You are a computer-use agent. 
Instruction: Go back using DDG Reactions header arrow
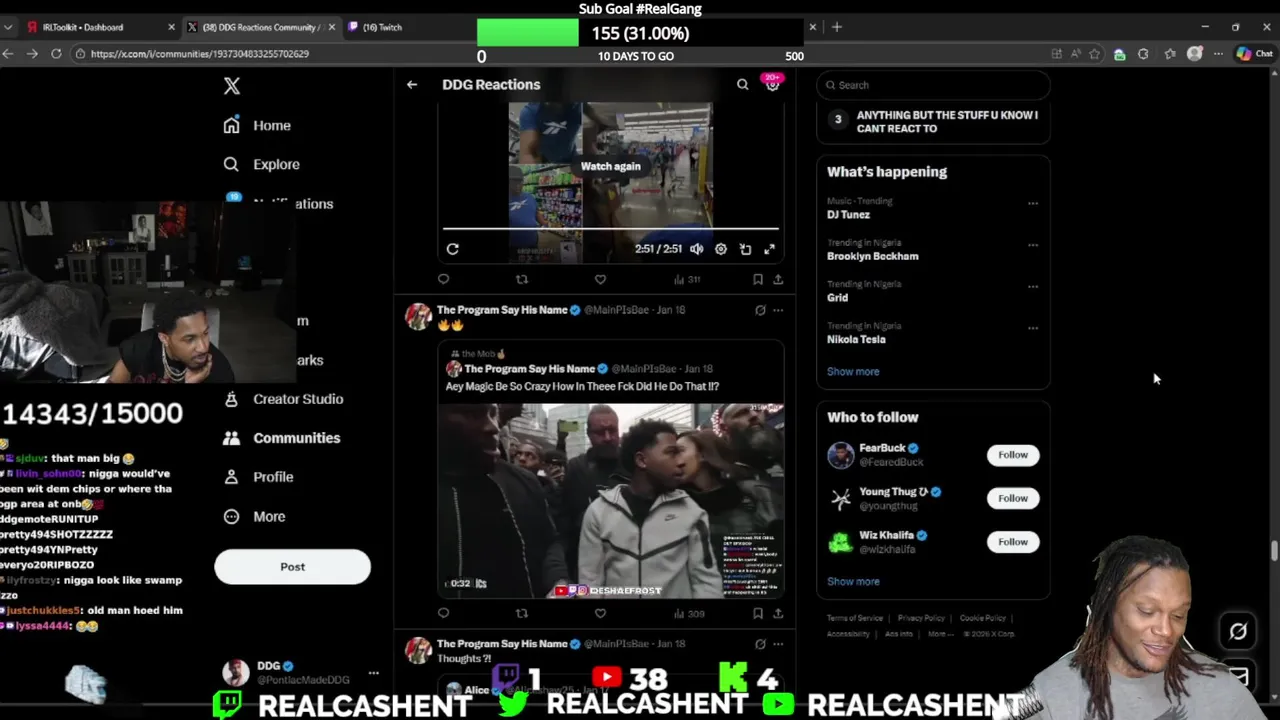pos(412,85)
